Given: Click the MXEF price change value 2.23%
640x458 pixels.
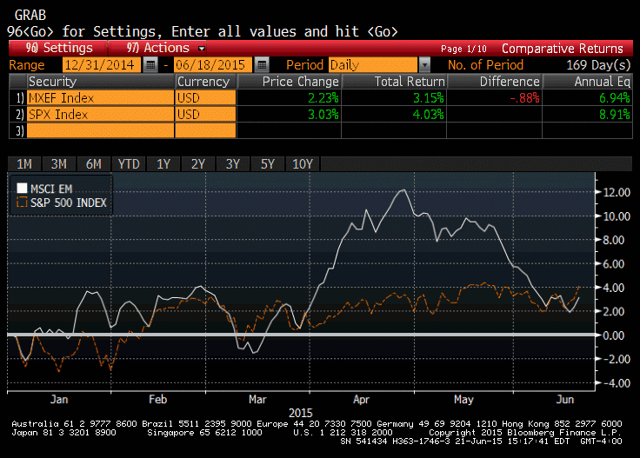Looking at the screenshot, I should [x=323, y=98].
